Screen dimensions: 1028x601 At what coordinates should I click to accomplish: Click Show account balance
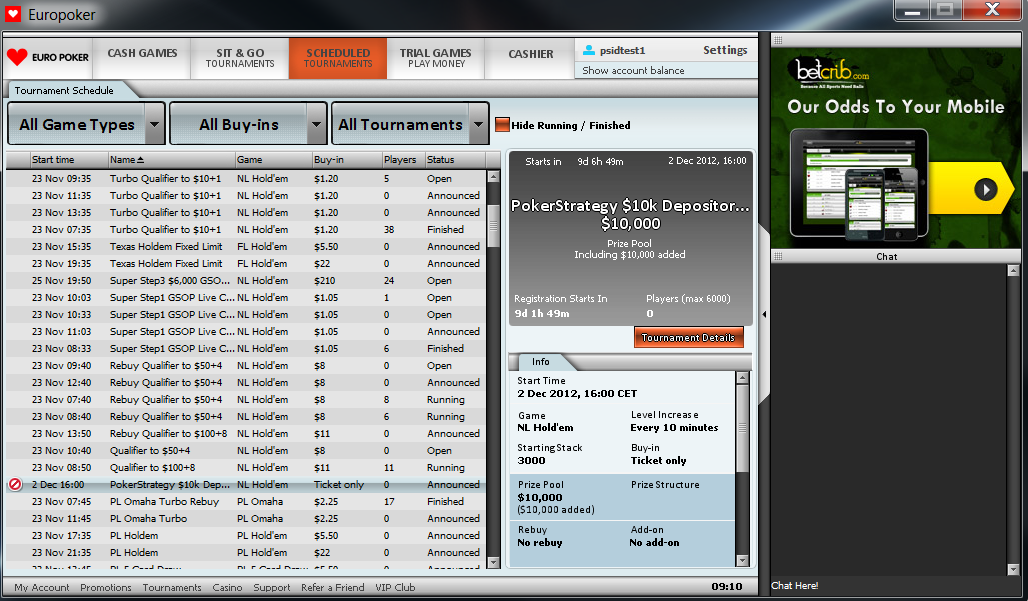coord(633,70)
